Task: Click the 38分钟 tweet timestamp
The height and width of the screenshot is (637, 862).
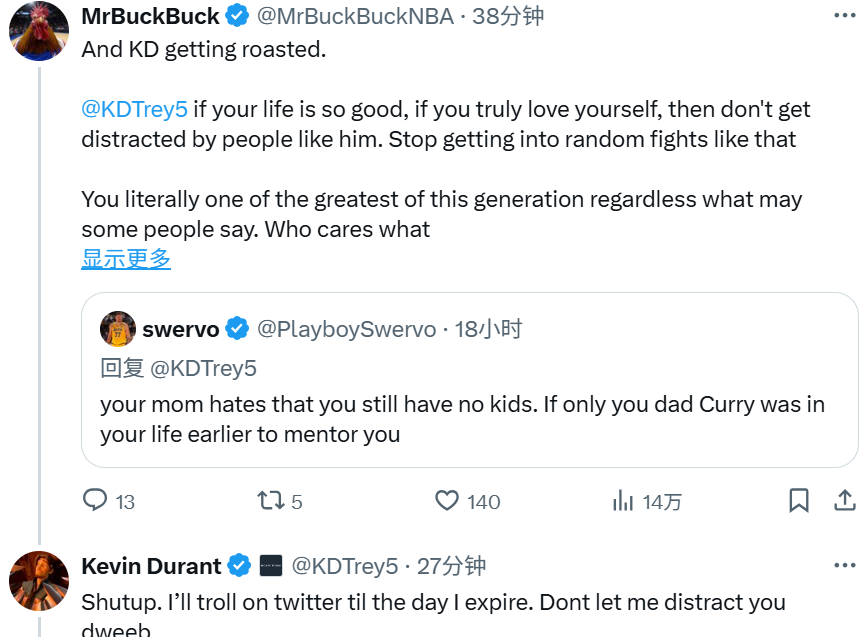Action: 507,16
